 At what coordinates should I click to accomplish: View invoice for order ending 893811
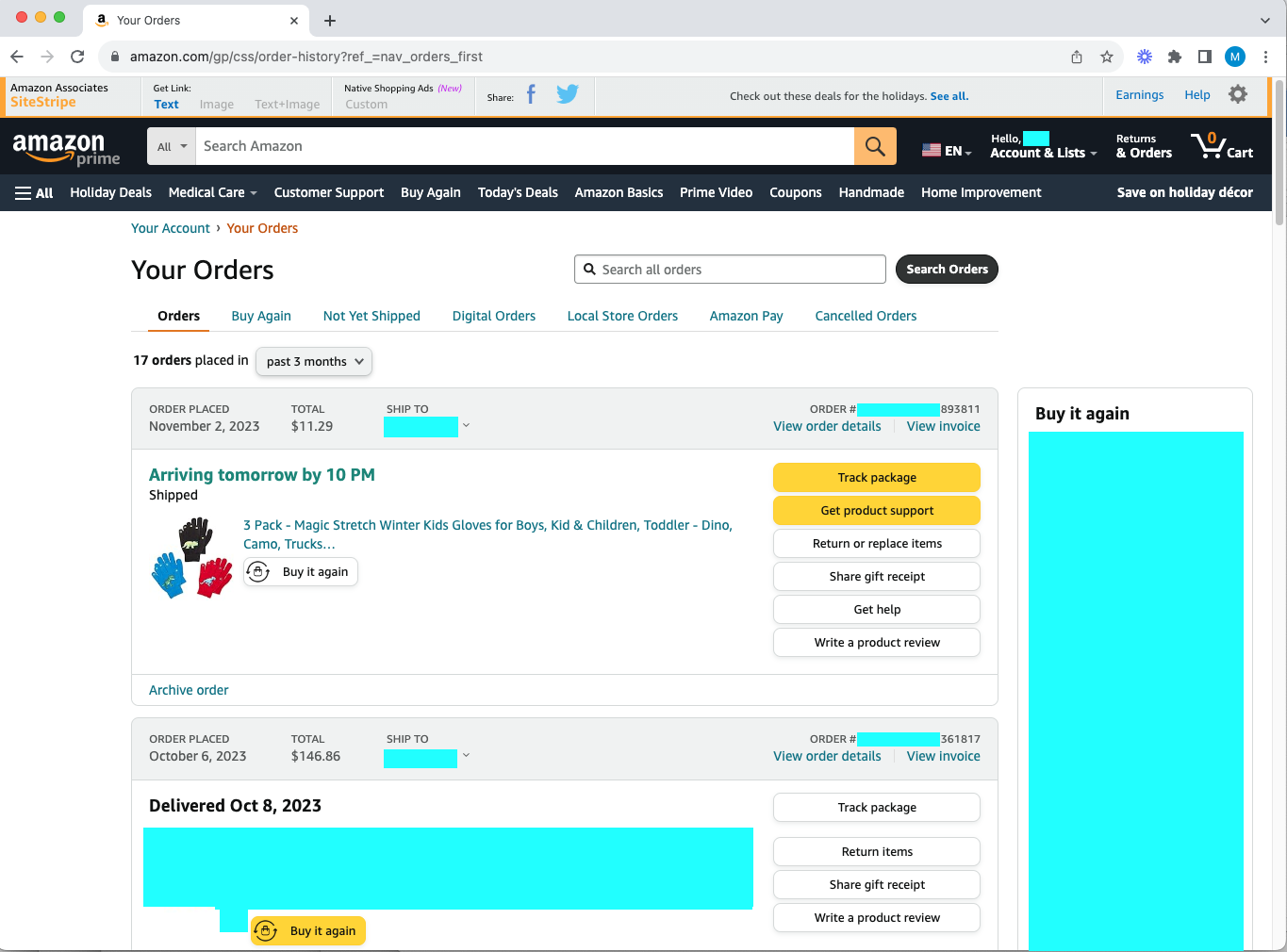tap(943, 426)
